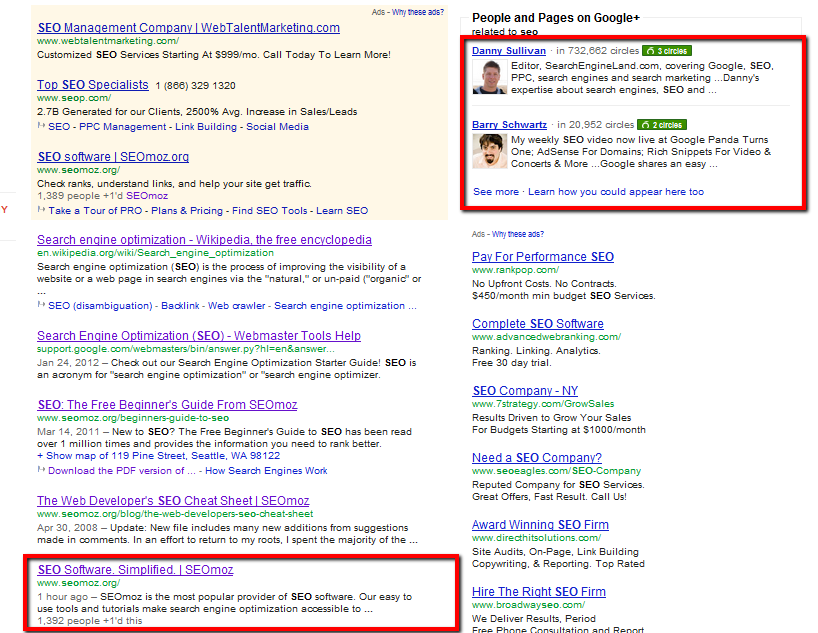Click the 'www.seomoz.org/beginners-guide-to-seo' URL
The height and width of the screenshot is (633, 818).
pyautogui.click(x=133, y=418)
